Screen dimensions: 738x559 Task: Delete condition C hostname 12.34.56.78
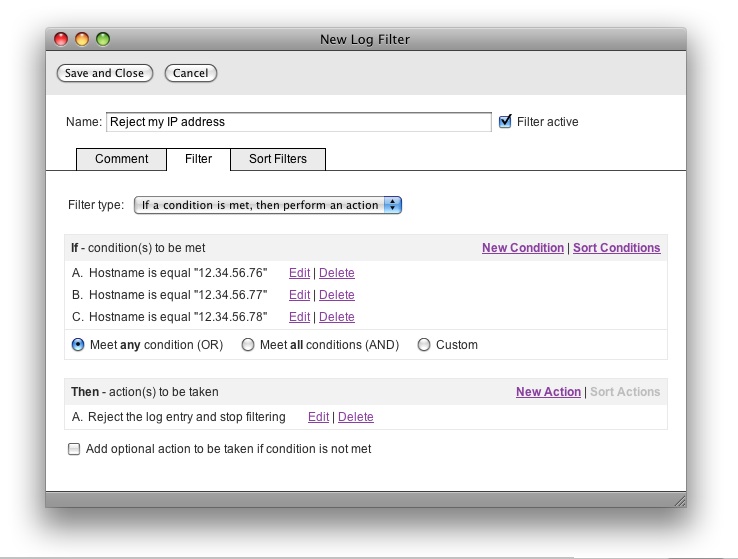tap(337, 317)
